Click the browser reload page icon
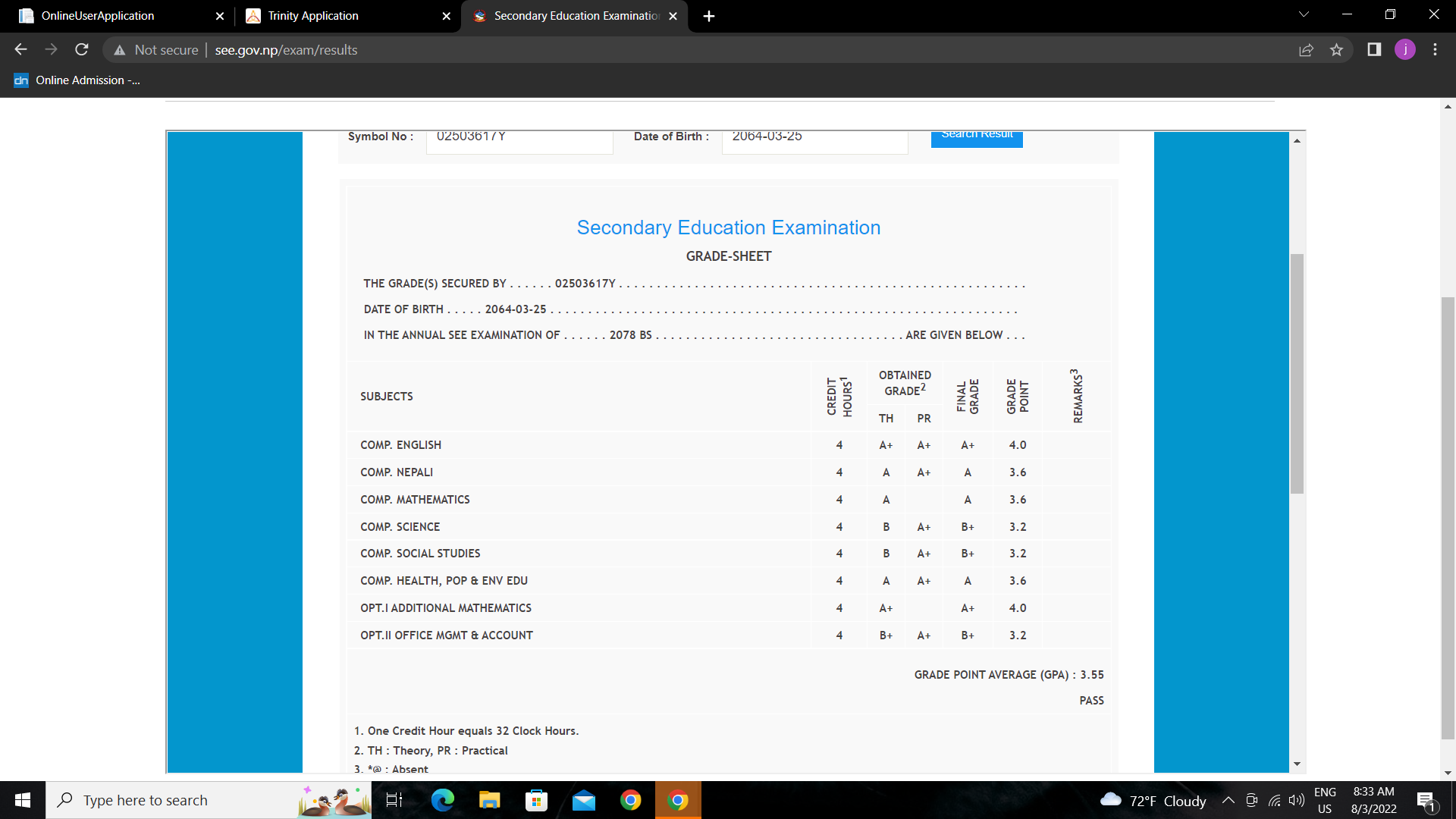Viewport: 1456px width, 819px height. (x=82, y=50)
